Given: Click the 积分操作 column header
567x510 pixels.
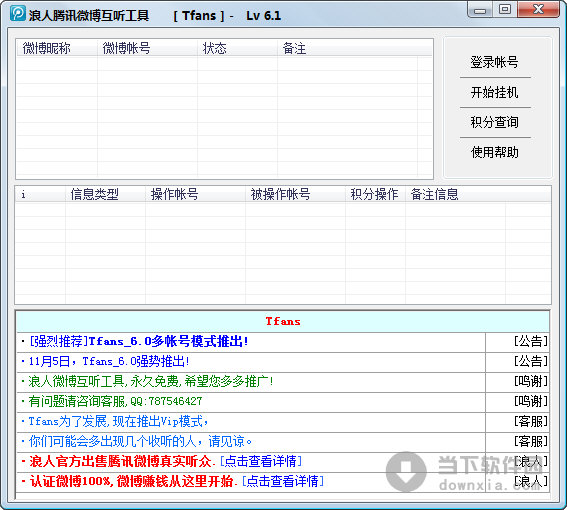Looking at the screenshot, I should point(375,194).
